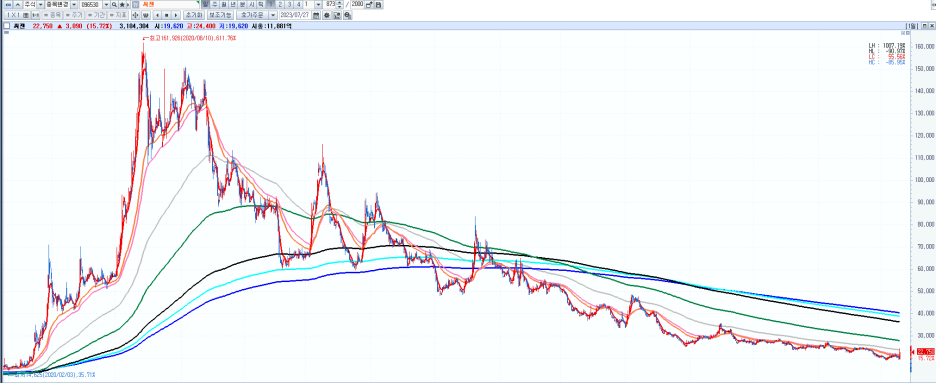Viewport: 936px width, 383px height.
Task: Collapse the toolbar with the up-arrow button
Action: coord(17,4)
